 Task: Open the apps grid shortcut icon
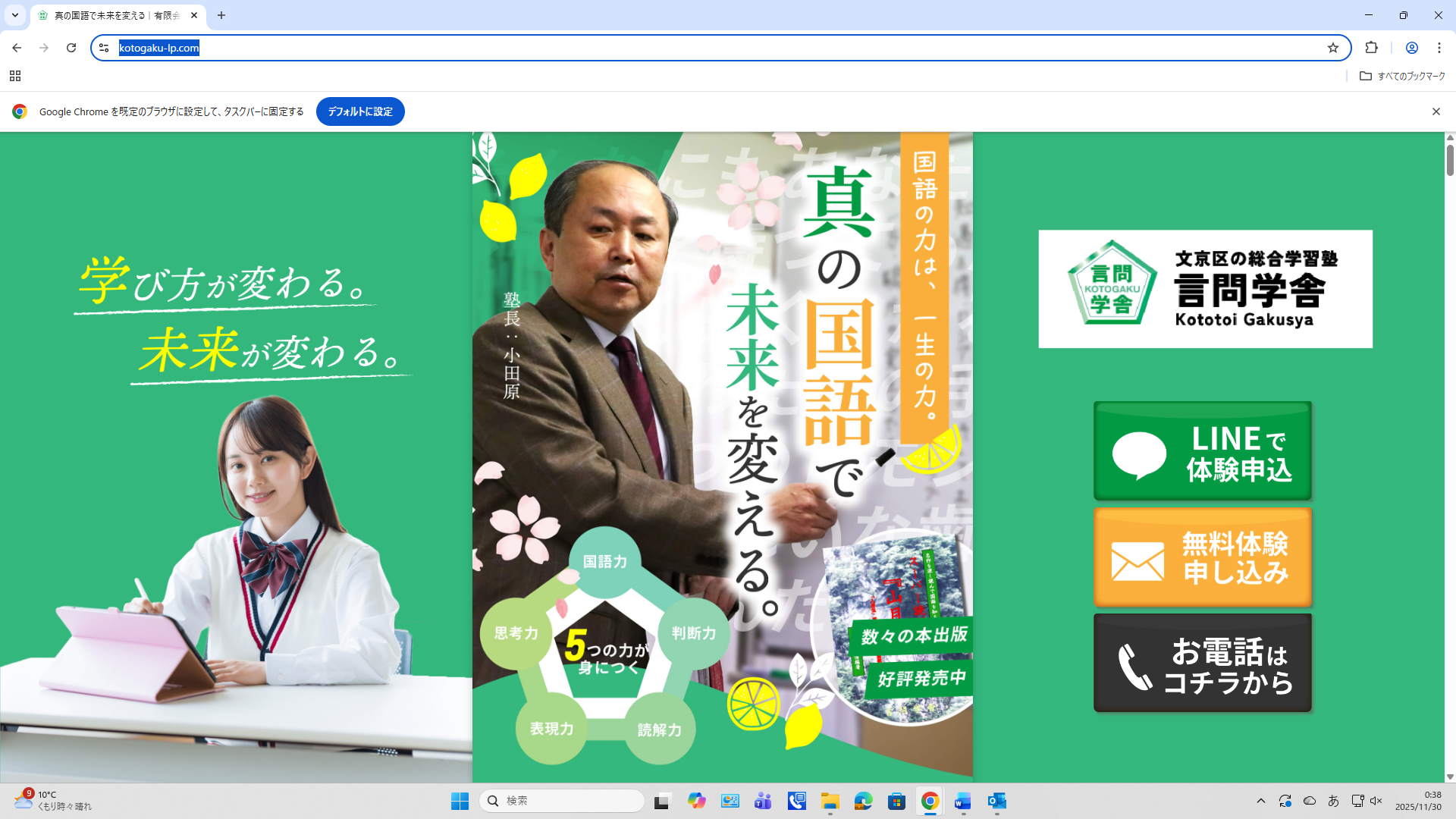[15, 76]
